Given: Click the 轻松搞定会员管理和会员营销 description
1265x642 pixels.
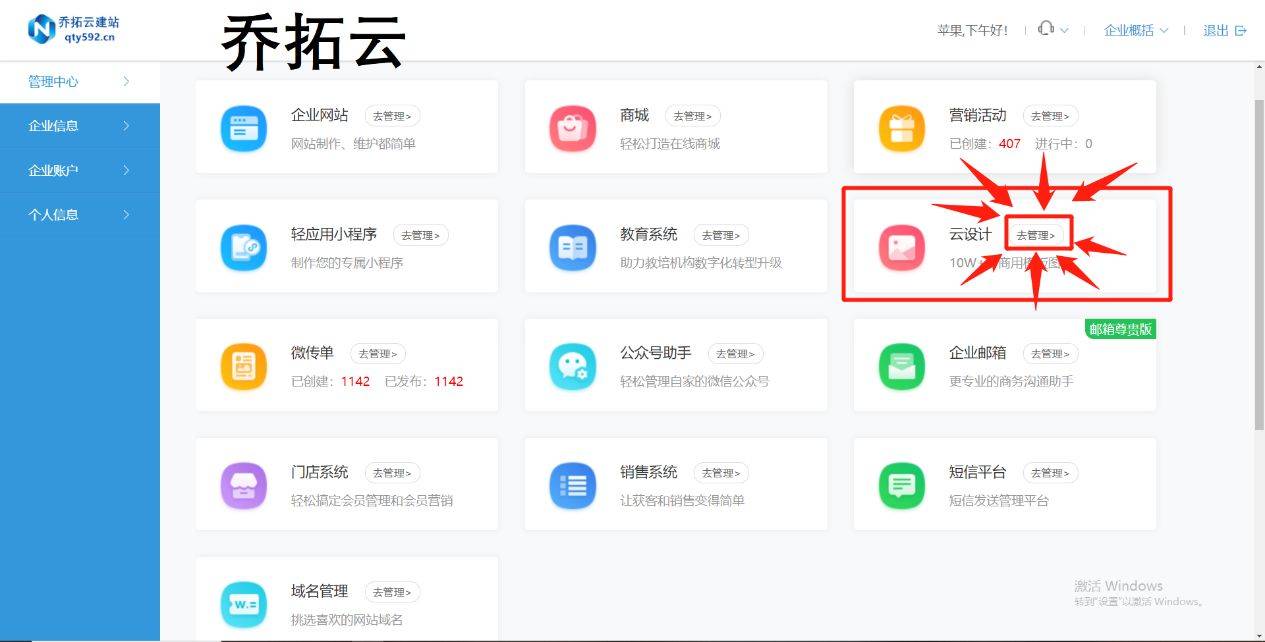Looking at the screenshot, I should pyautogui.click(x=372, y=500).
